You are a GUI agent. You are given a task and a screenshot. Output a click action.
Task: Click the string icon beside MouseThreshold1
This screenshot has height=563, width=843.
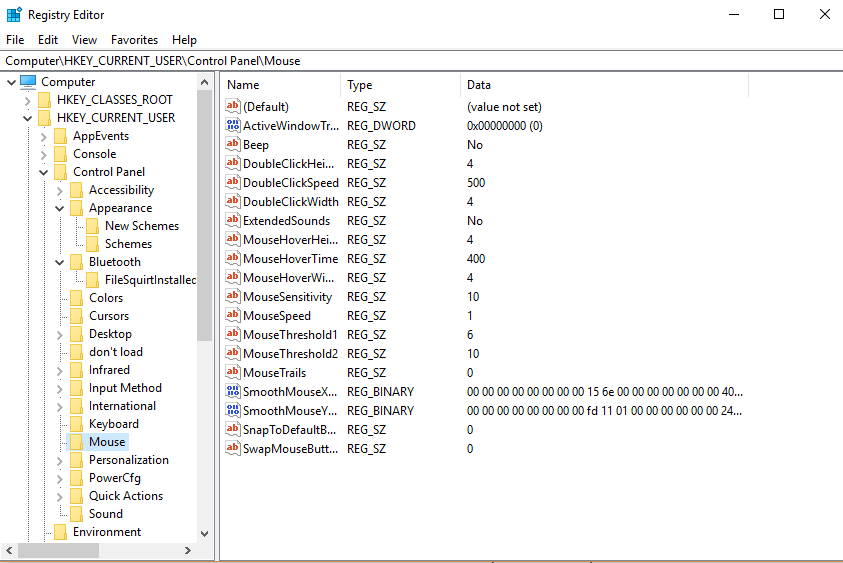point(233,334)
